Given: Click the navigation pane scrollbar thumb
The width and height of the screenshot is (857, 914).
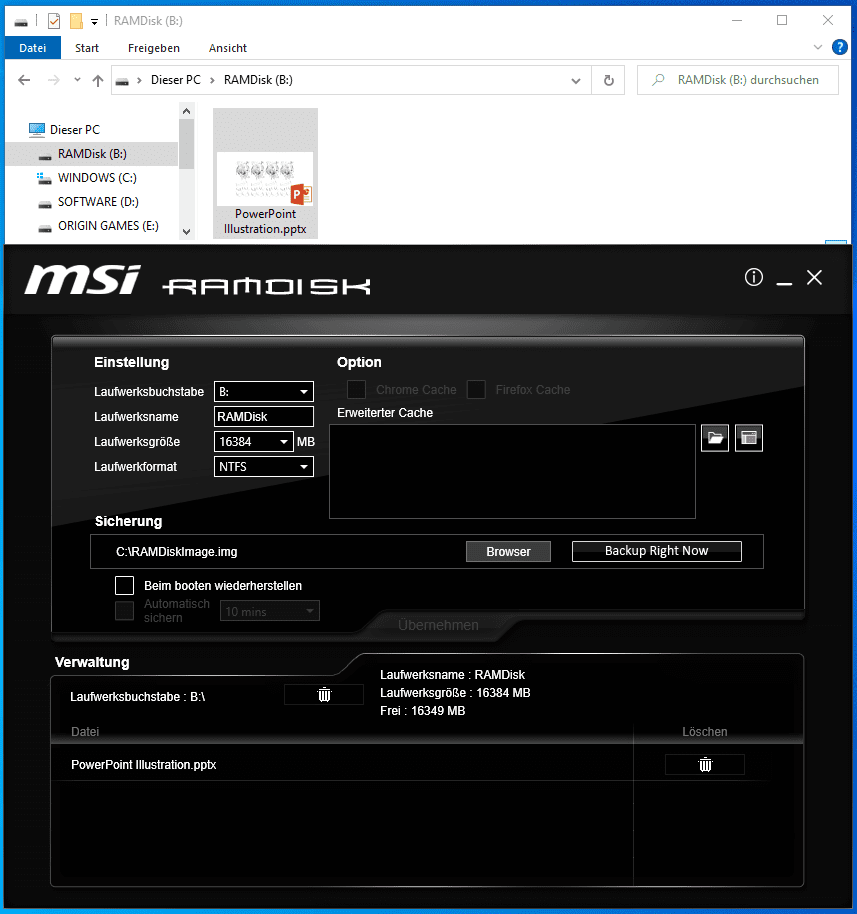Looking at the screenshot, I should coord(187,144).
